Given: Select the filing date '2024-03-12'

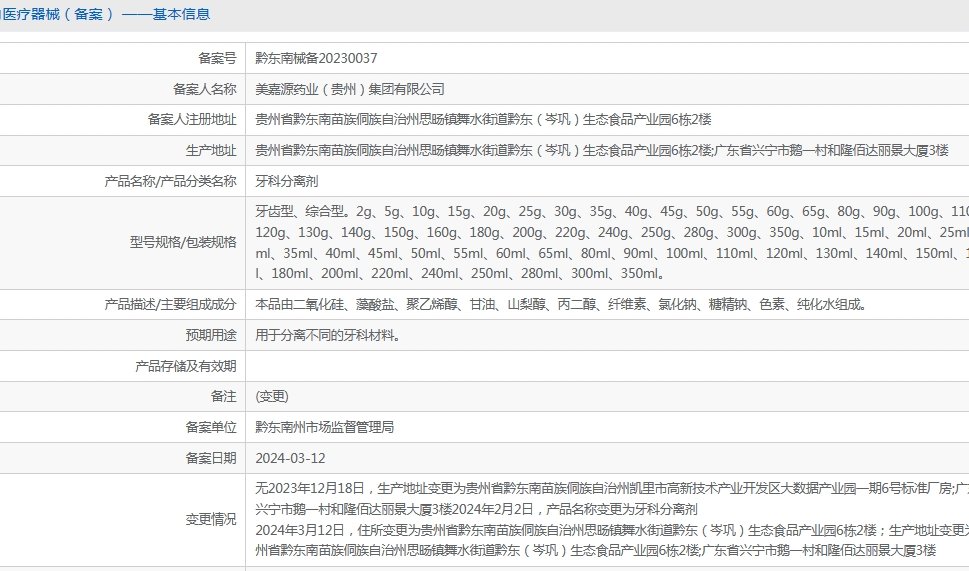Looking at the screenshot, I should click(290, 458).
